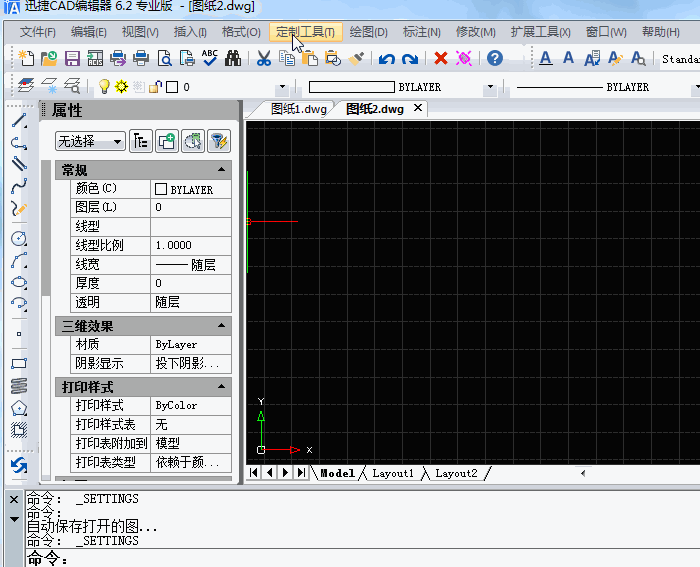Toggle the layer freeze sun icon
This screenshot has width=700, height=567.
click(121, 87)
